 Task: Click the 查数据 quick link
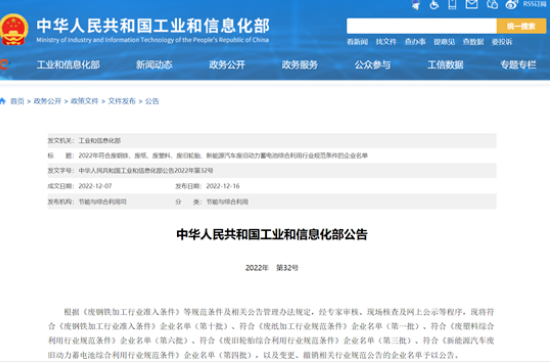coord(473,42)
